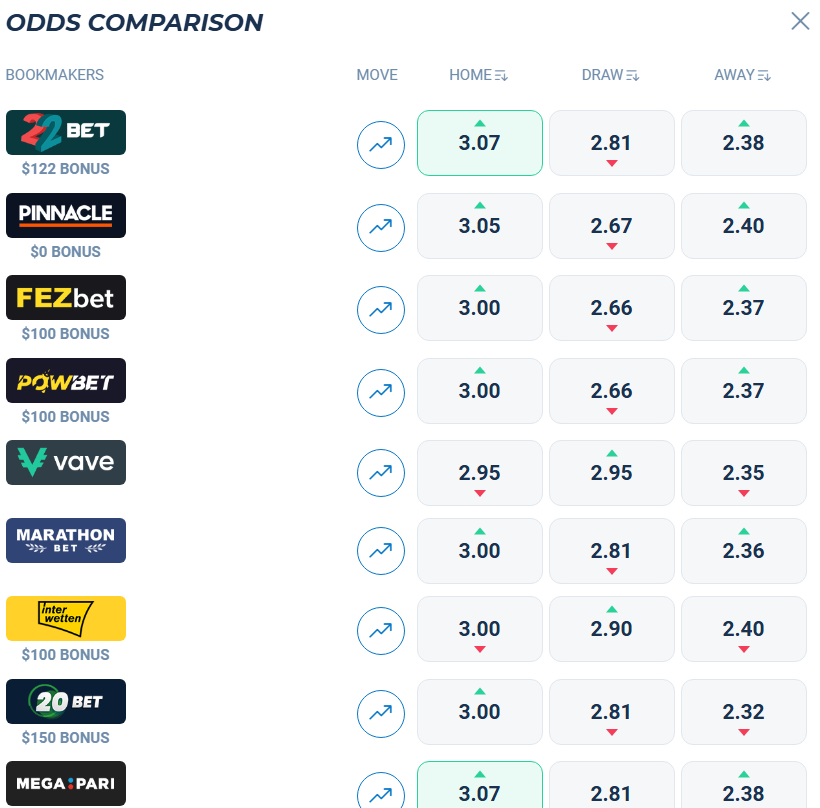
Task: Select Pinnacle draw odds 2.67
Action: tap(611, 226)
